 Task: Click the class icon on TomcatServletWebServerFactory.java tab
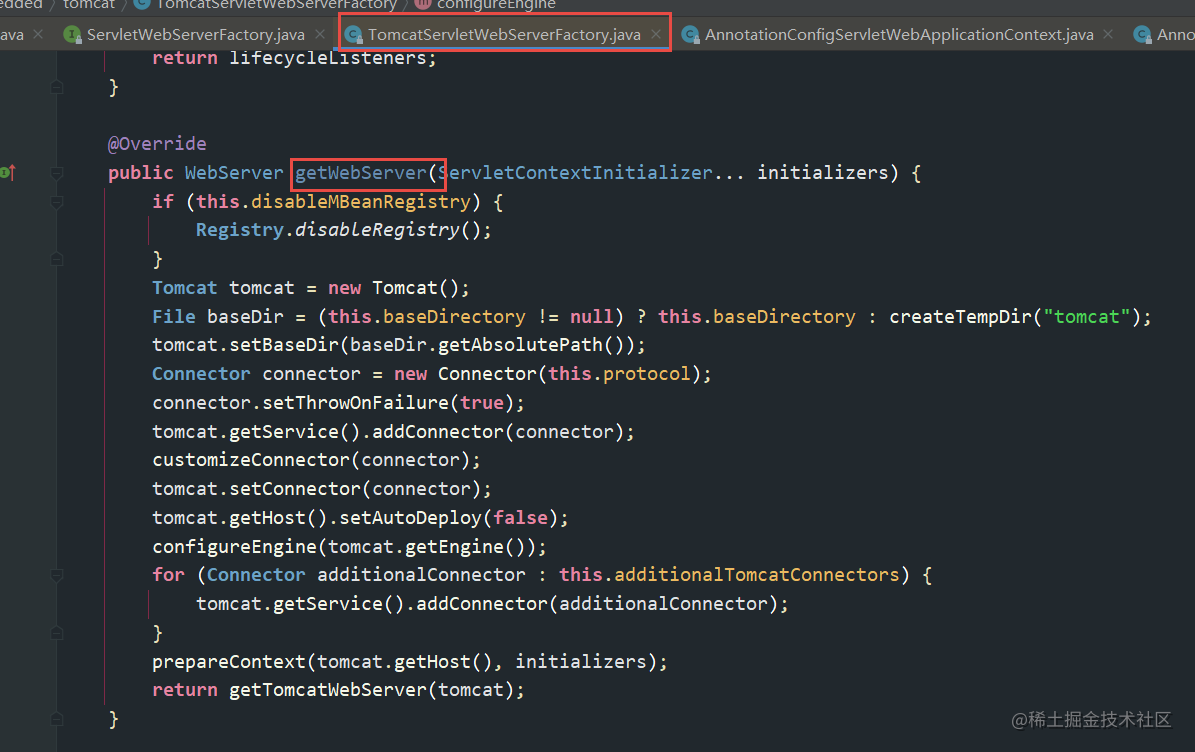point(353,34)
